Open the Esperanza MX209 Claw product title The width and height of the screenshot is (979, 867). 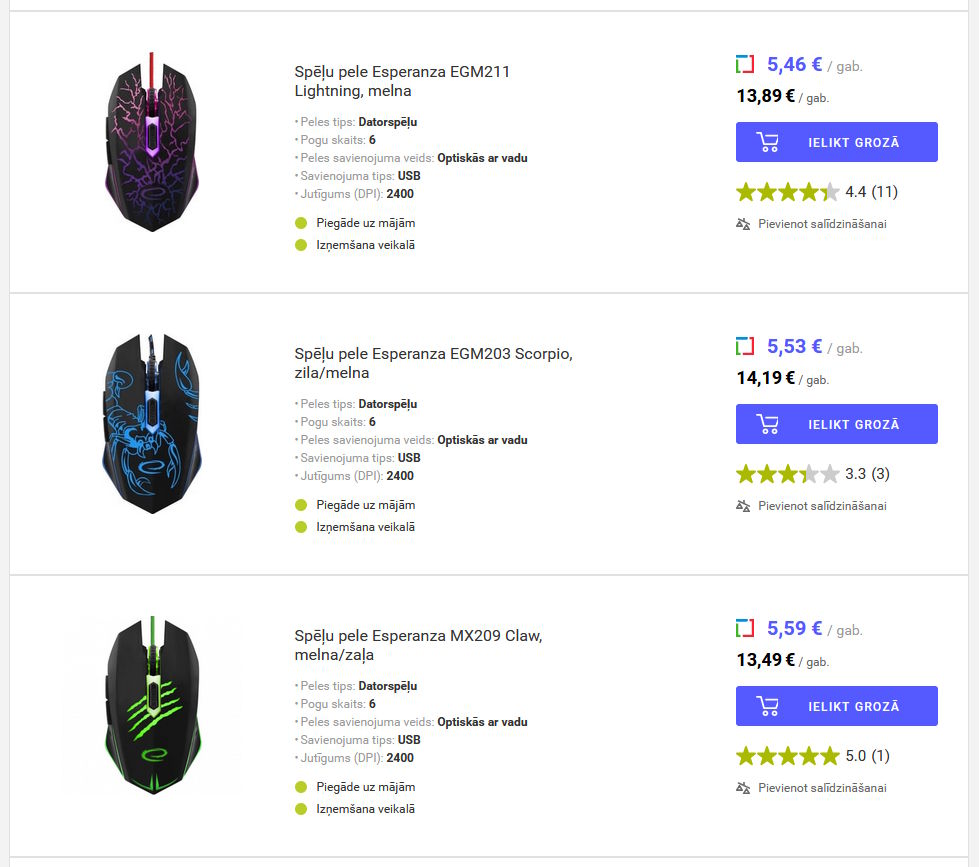tap(418, 645)
